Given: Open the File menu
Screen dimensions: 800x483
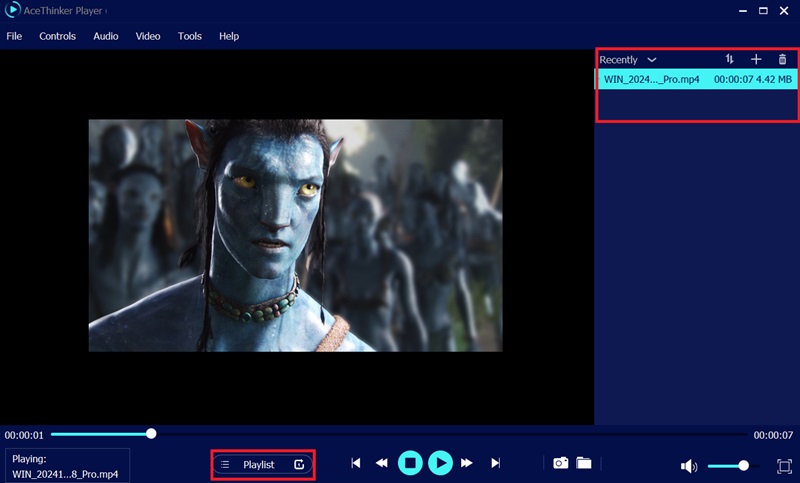Looking at the screenshot, I should pyautogui.click(x=14, y=36).
